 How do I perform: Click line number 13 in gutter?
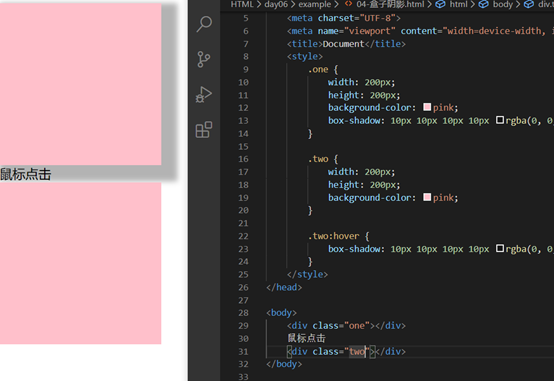point(243,121)
